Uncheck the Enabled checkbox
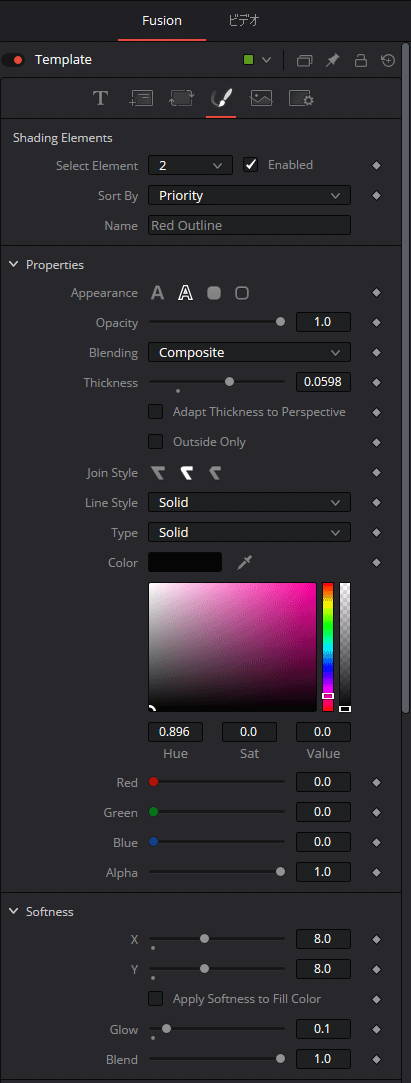Image resolution: width=411 pixels, height=1083 pixels. 250,165
